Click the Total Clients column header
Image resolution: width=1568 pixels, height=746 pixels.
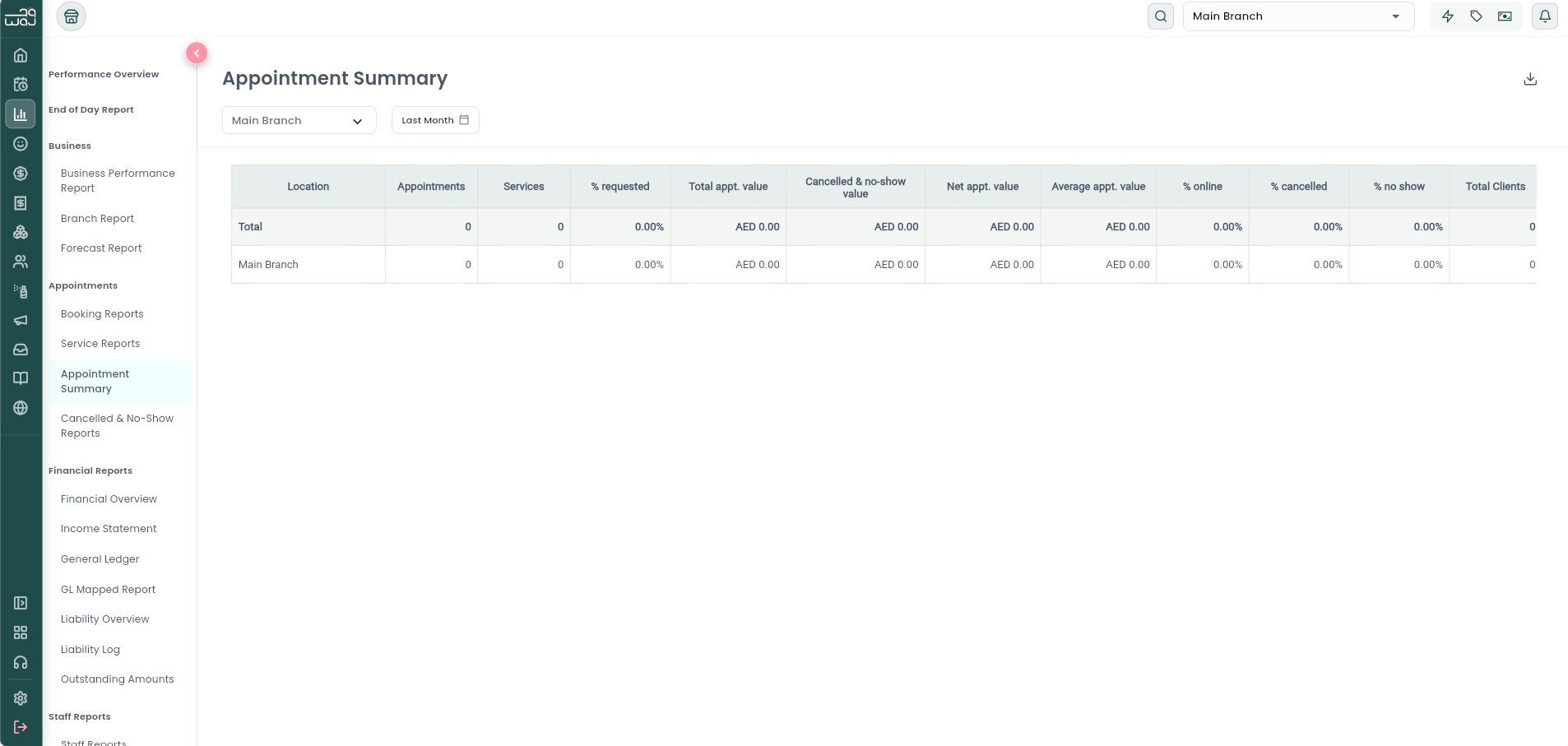[1493, 187]
